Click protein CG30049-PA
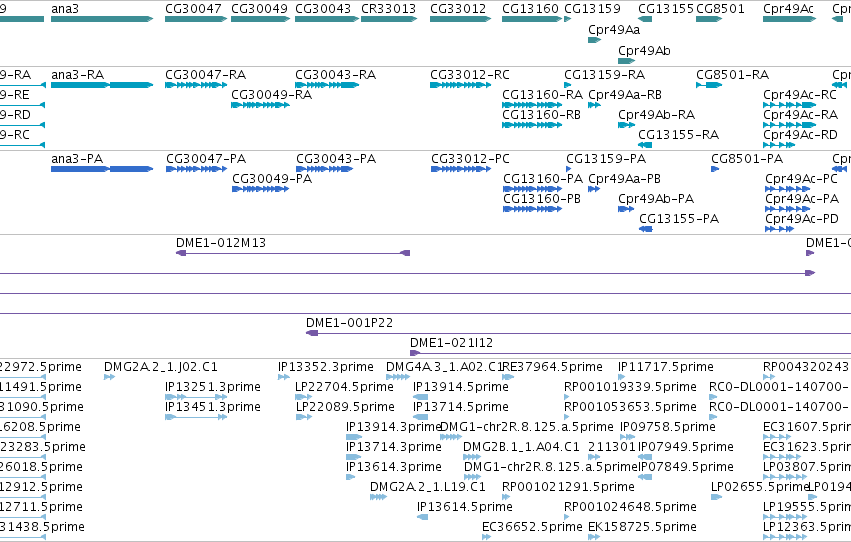Image resolution: width=851 pixels, height=542 pixels. pos(261,189)
